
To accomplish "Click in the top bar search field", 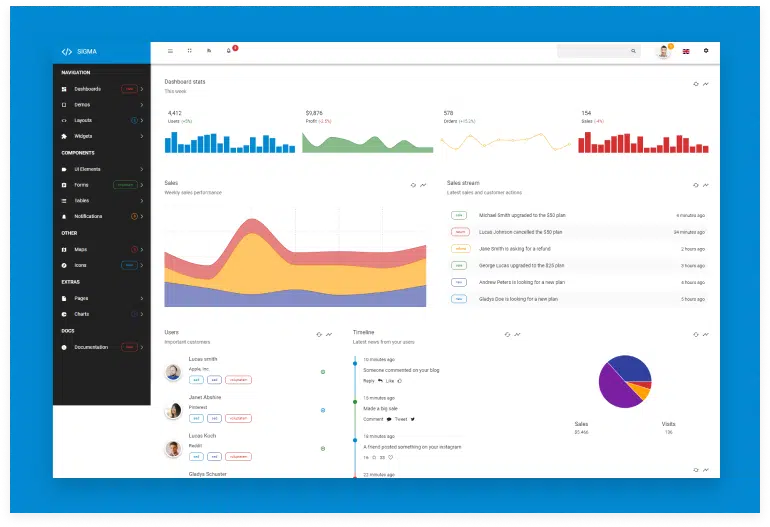I will pyautogui.click(x=599, y=51).
